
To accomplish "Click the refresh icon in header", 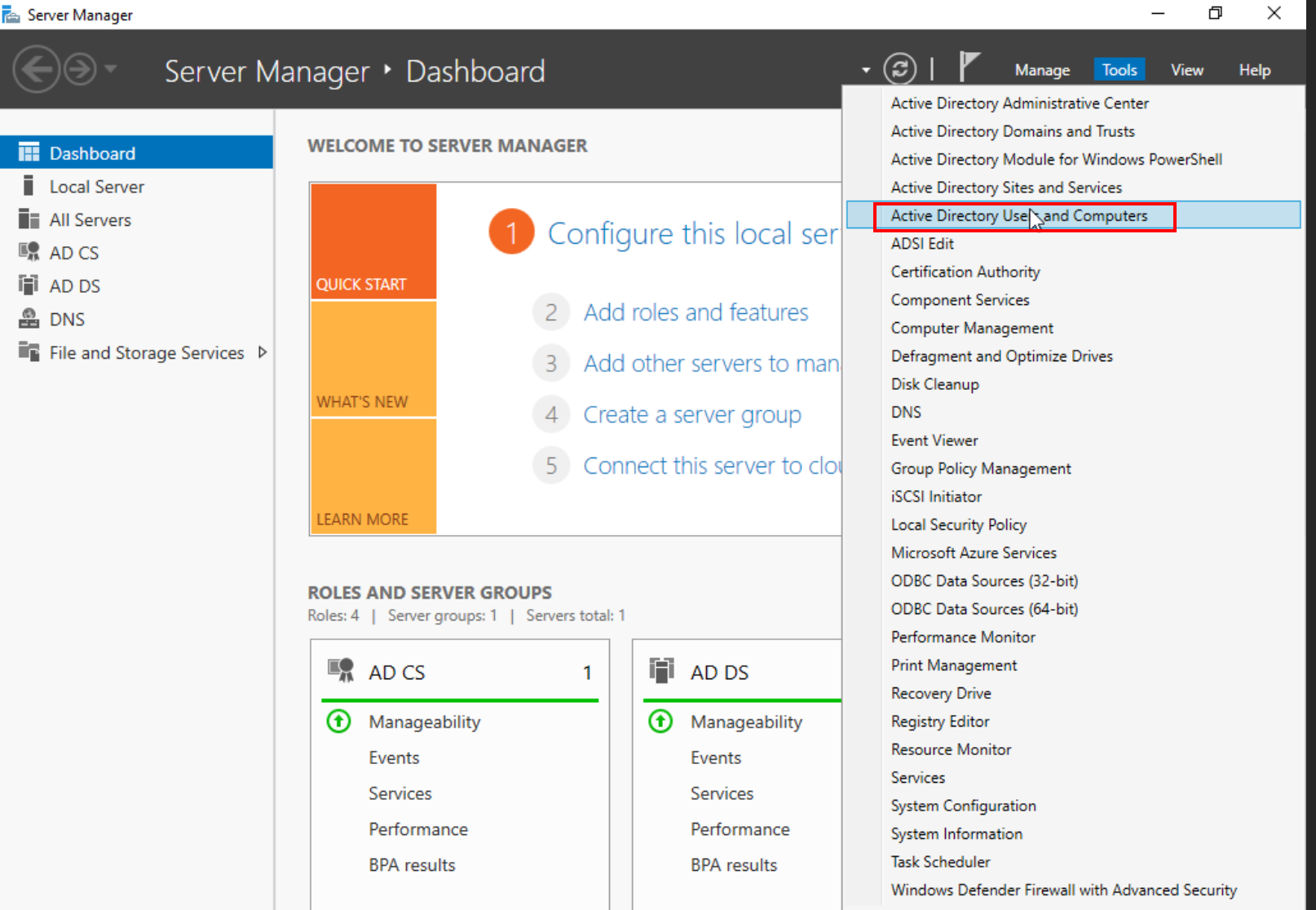I will click(x=899, y=69).
